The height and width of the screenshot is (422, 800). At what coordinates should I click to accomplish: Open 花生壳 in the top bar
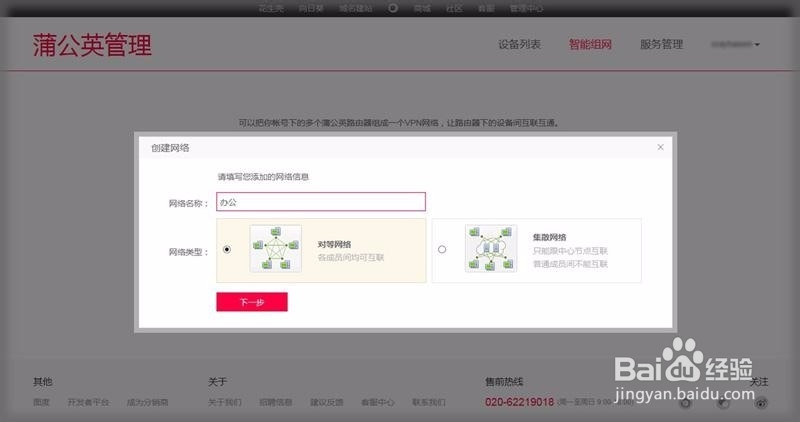click(x=271, y=9)
